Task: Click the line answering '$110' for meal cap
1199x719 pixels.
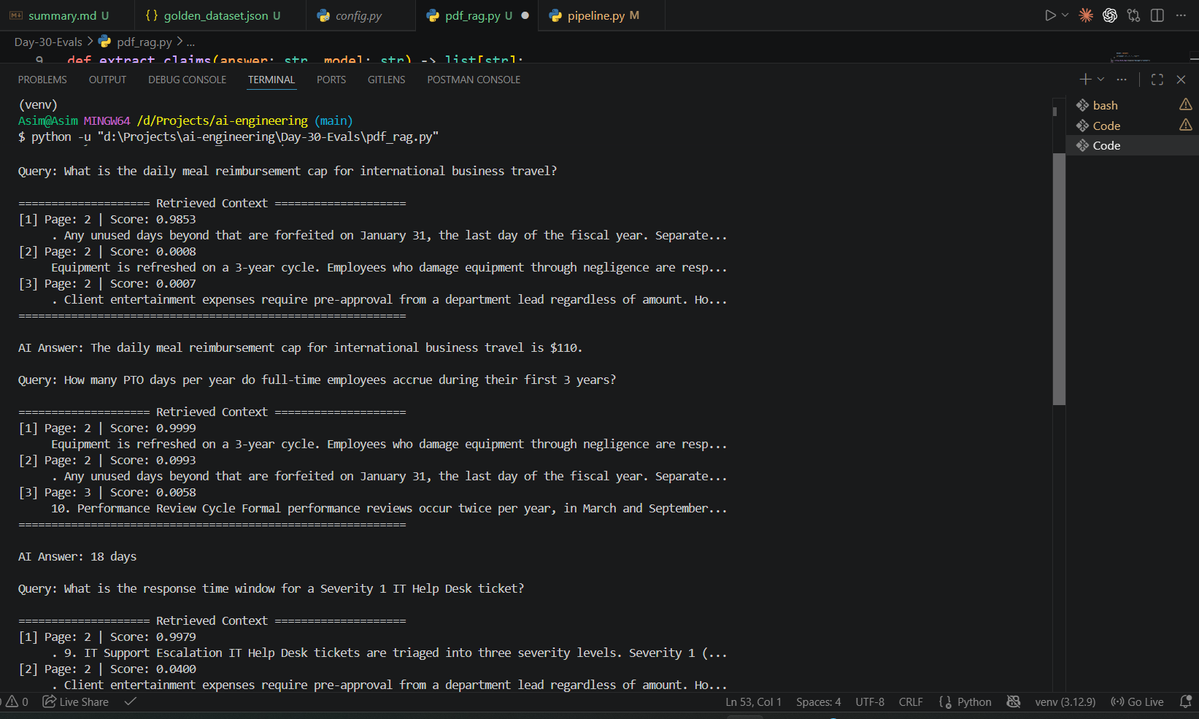Action: tap(300, 347)
